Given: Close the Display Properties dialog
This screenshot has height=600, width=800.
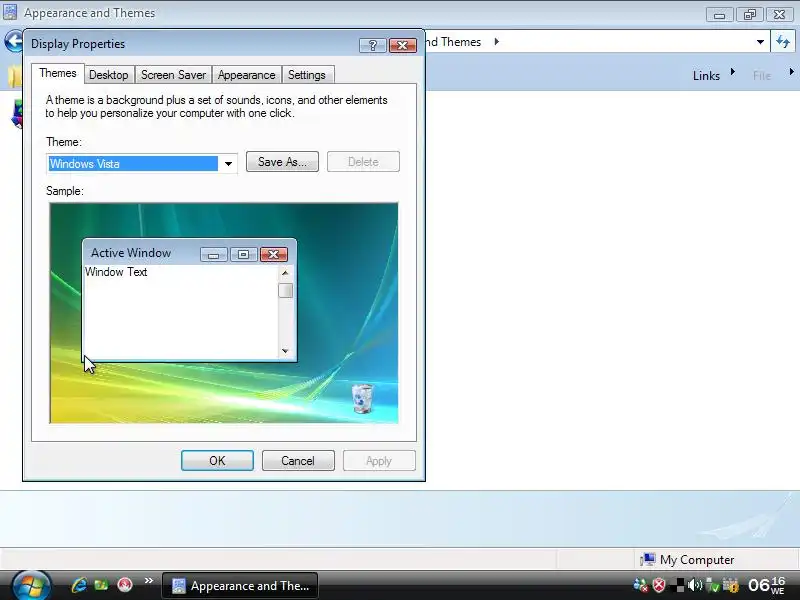Looking at the screenshot, I should point(403,45).
